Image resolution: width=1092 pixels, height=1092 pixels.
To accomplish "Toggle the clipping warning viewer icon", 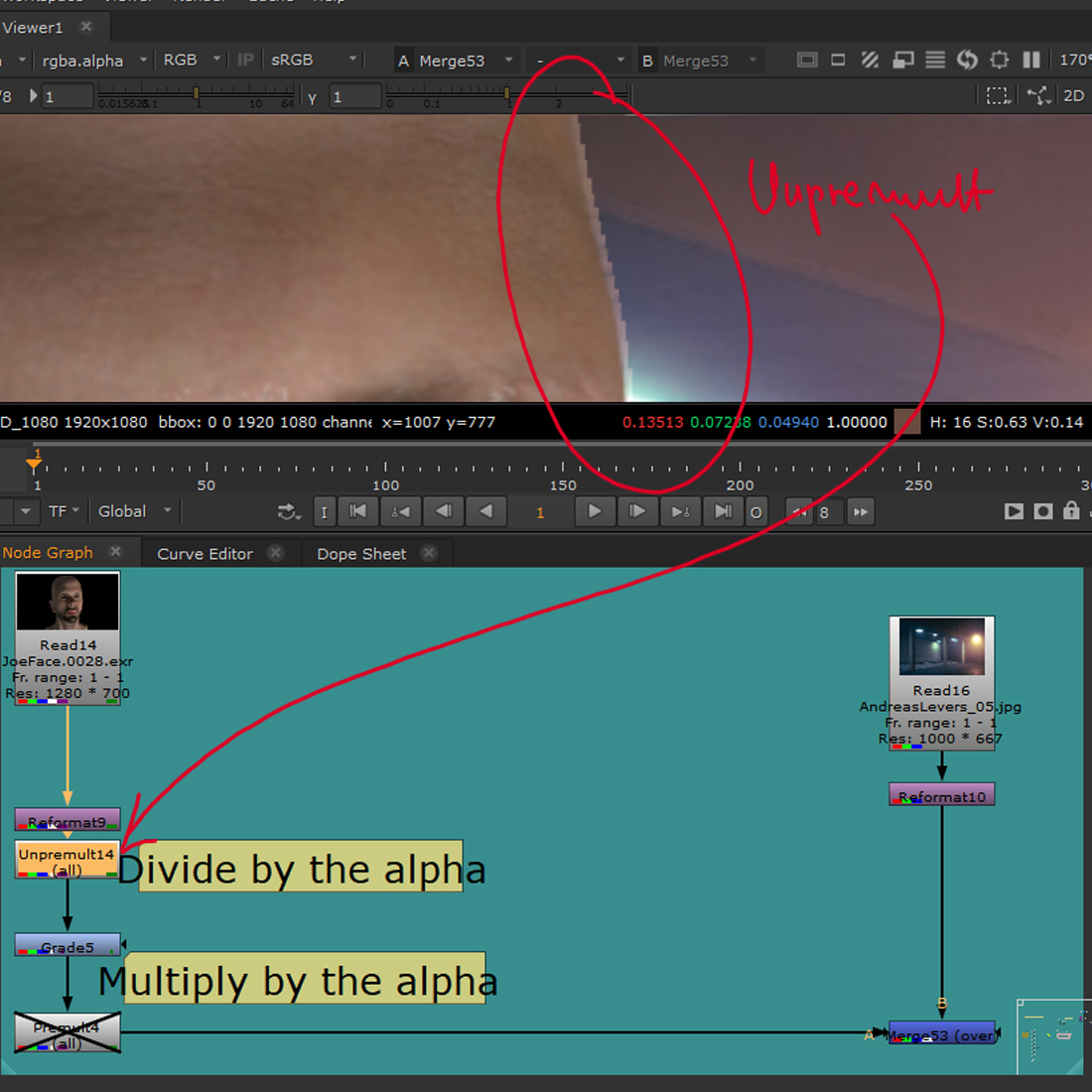I will (x=807, y=60).
